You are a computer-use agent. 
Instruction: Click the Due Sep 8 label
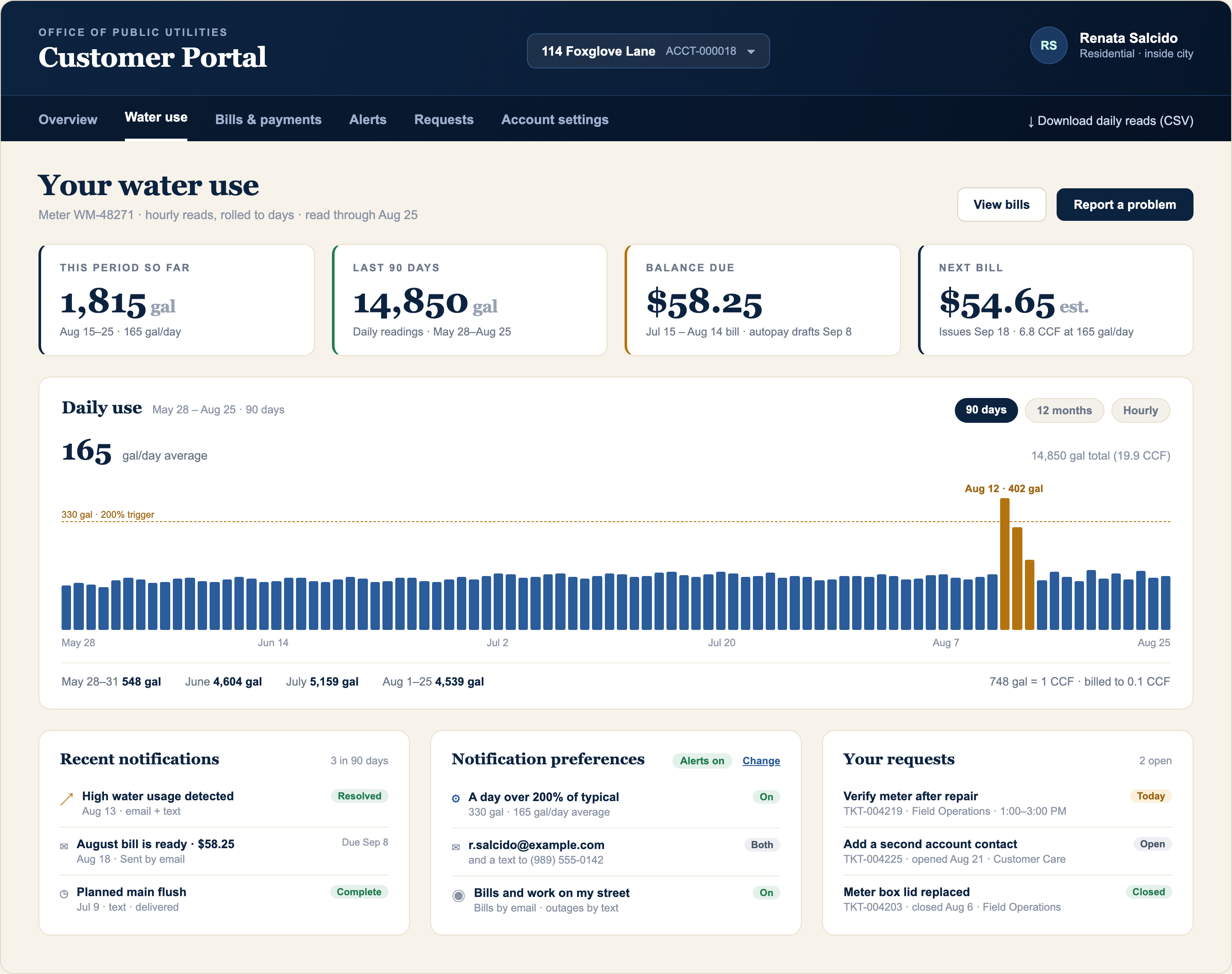(x=365, y=842)
